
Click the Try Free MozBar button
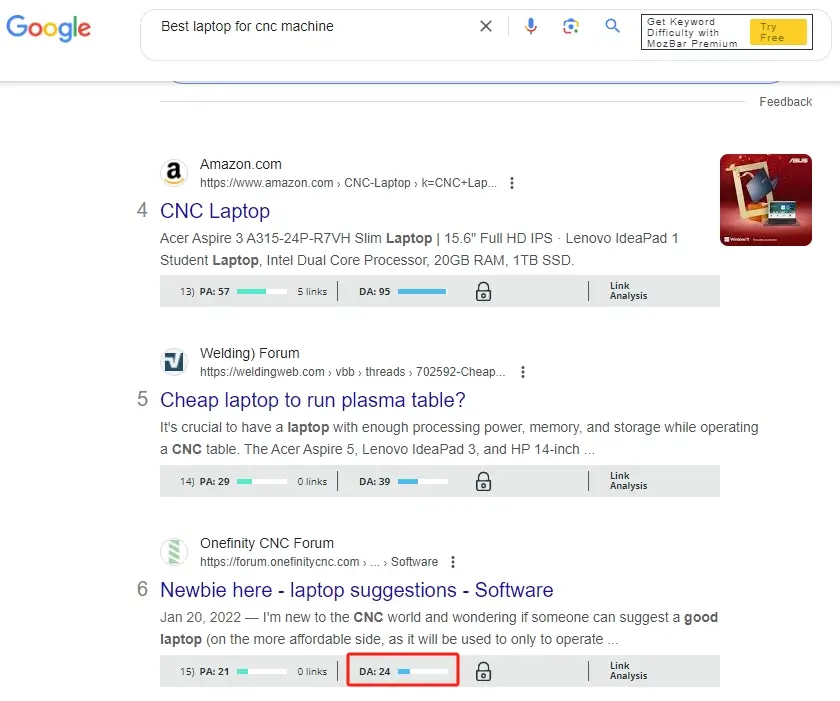pos(778,32)
